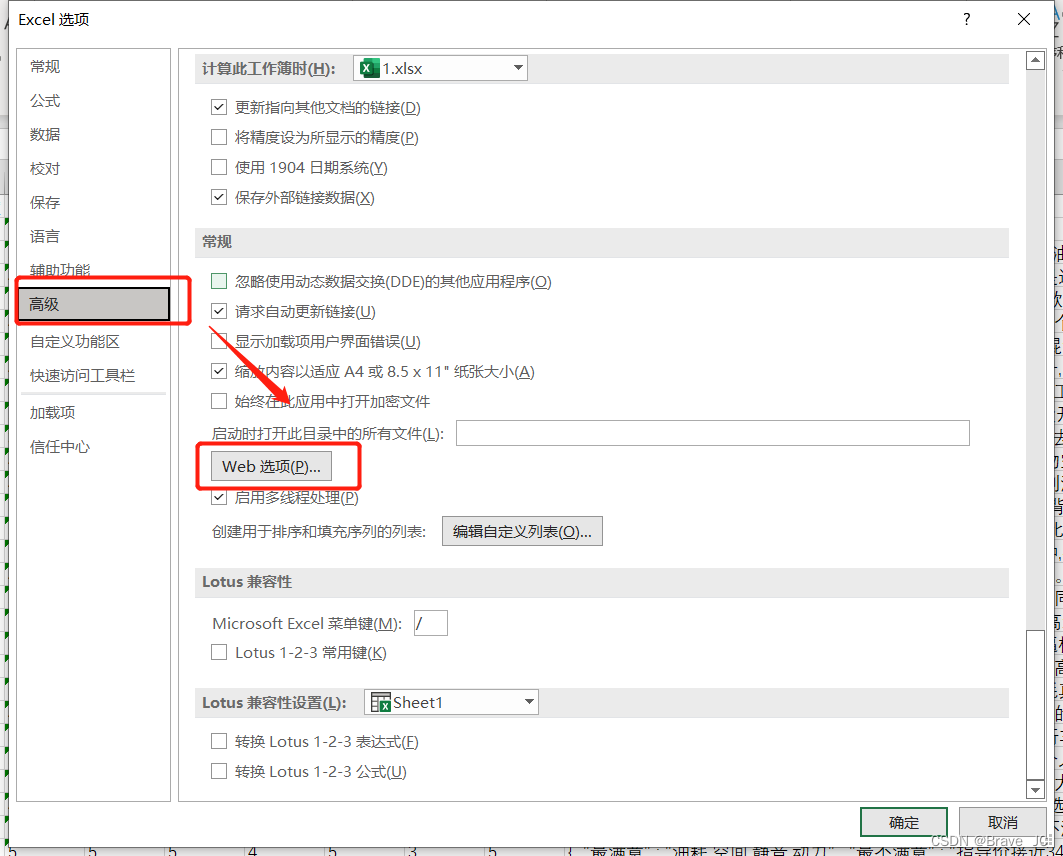Open the 加载项 category

pos(52,412)
